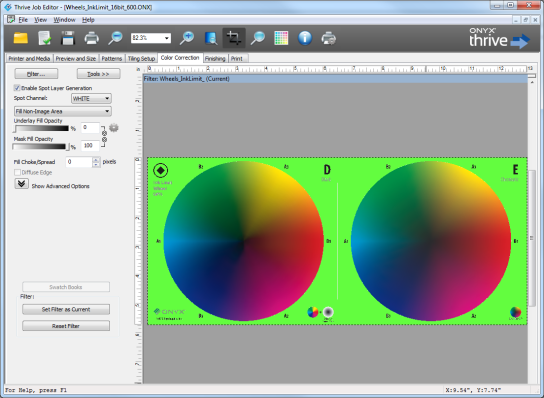Click the zoom out magnifier icon
This screenshot has width=544, height=398.
point(115,38)
